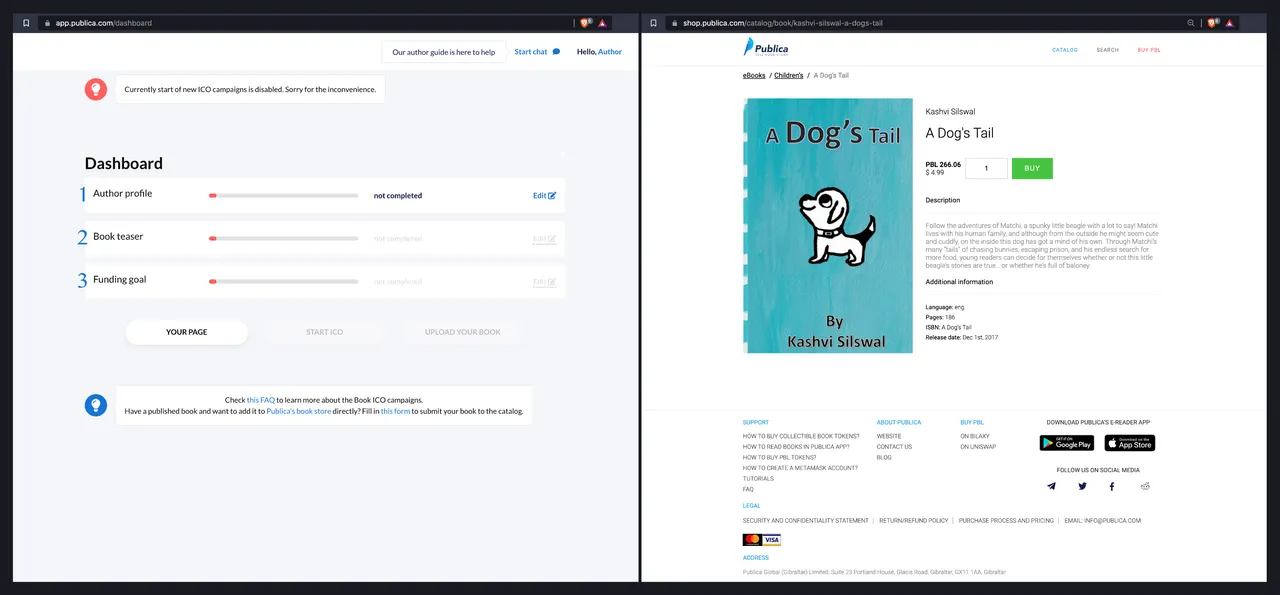Edit the Author profile step

(x=544, y=195)
